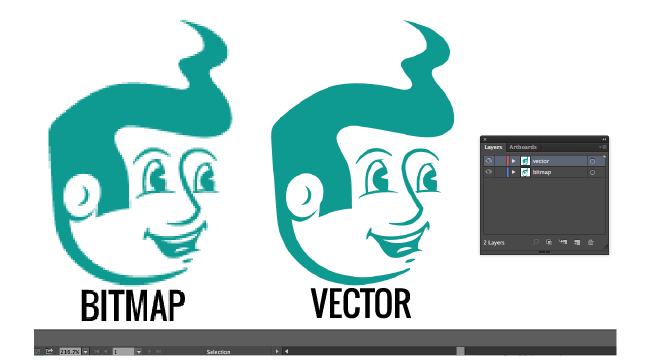Select the pixelated bitmap boy artwork

pyautogui.click(x=140, y=153)
